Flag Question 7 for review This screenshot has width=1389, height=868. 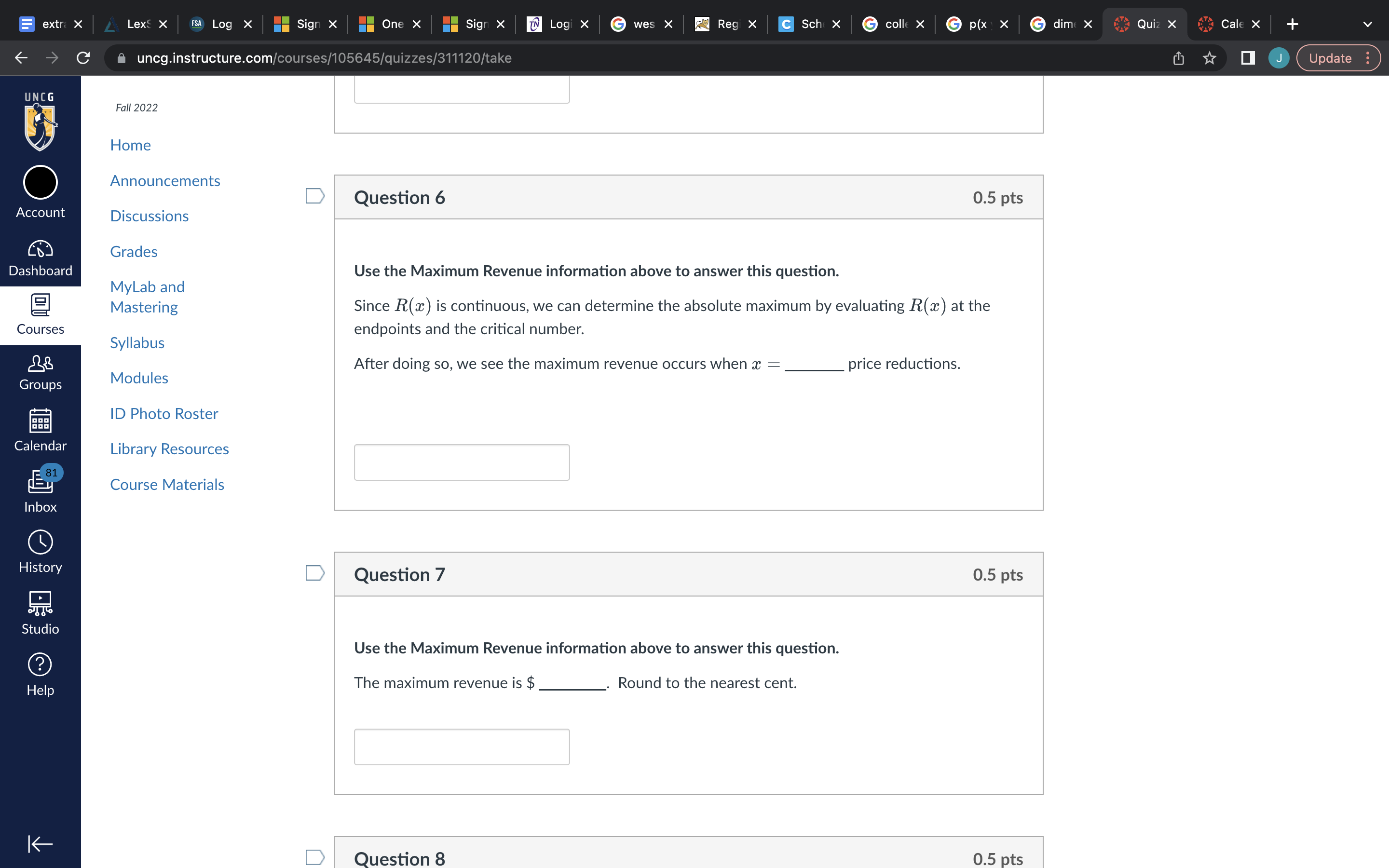[314, 573]
